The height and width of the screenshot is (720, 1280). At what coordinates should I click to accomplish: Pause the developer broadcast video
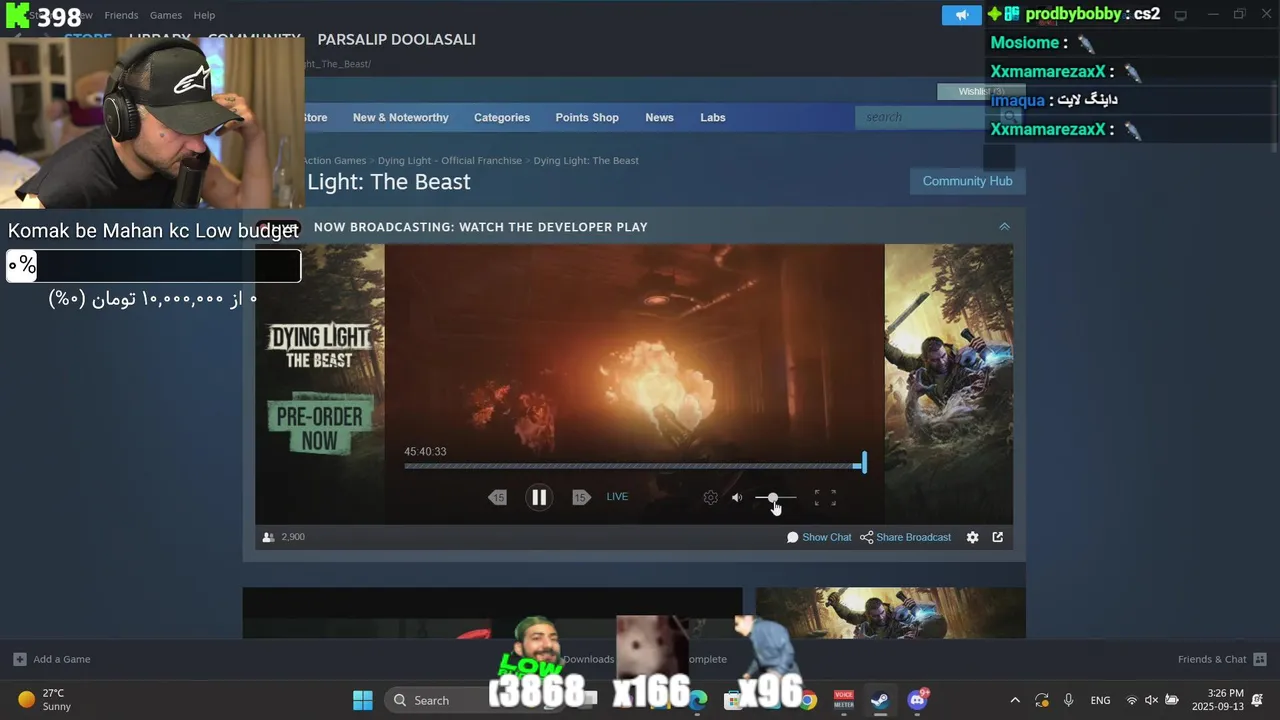[x=539, y=497]
